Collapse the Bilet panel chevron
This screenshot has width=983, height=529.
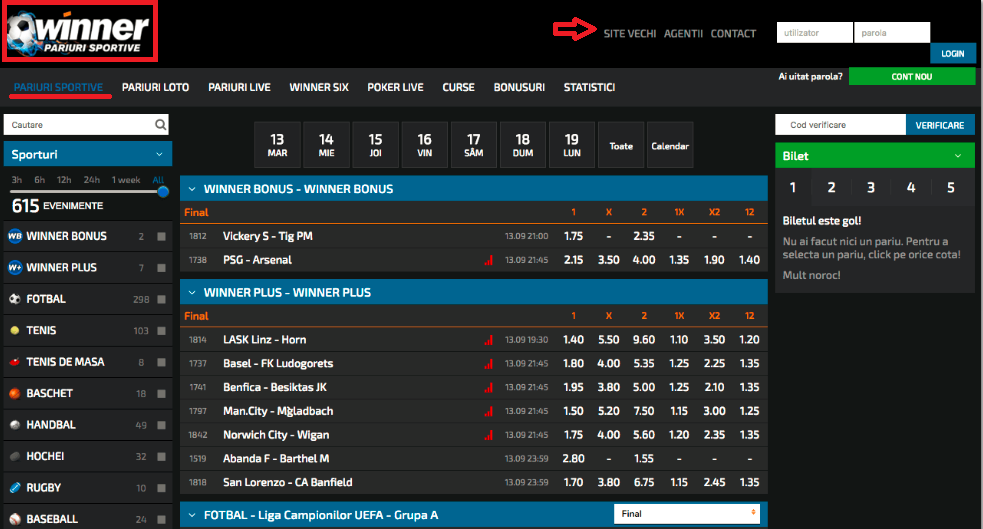pyautogui.click(x=957, y=155)
